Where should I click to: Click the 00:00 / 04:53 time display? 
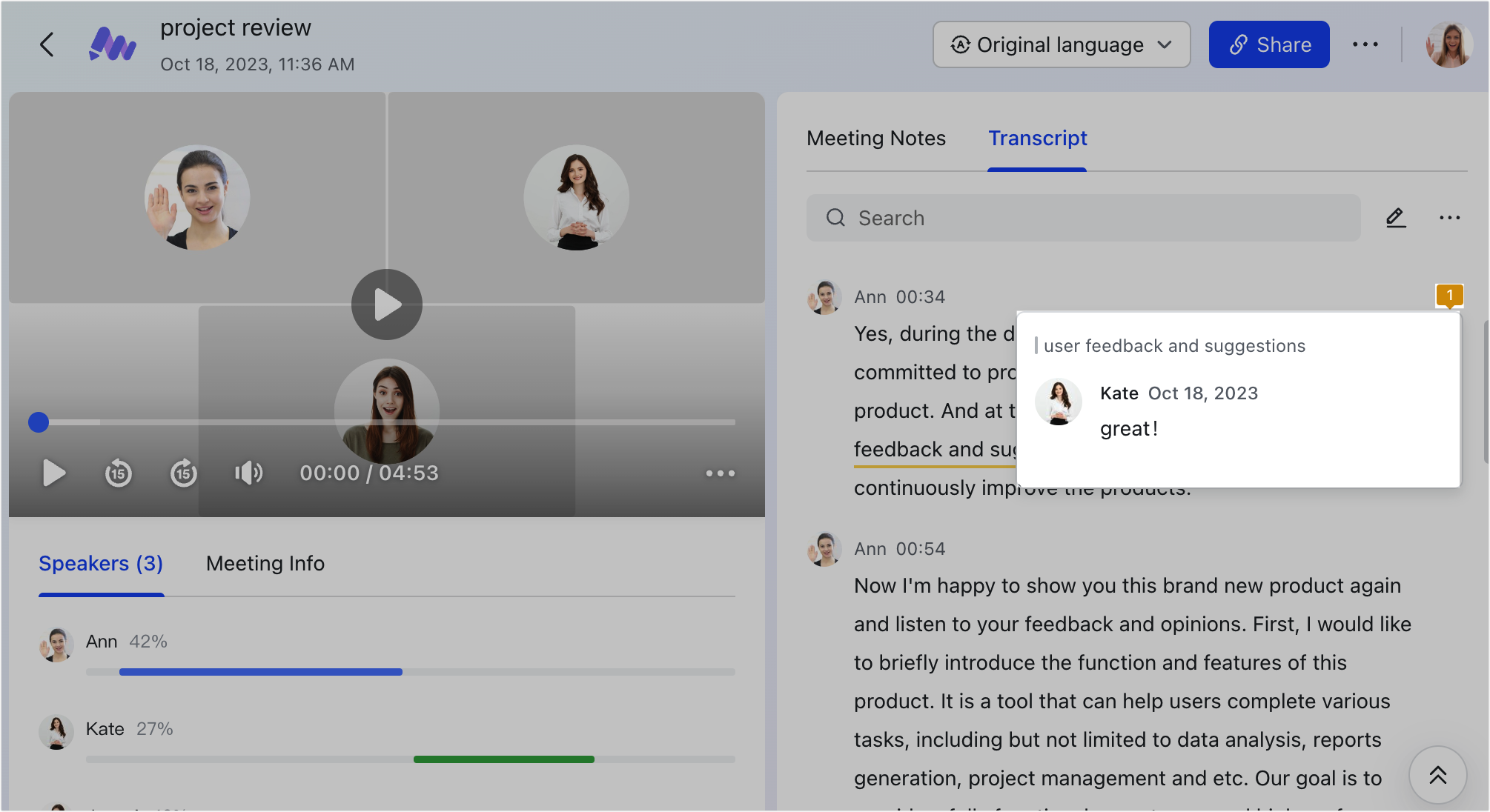[369, 473]
